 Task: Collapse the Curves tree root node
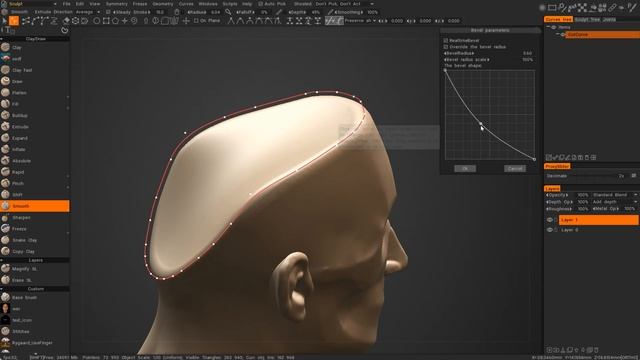pyautogui.click(x=548, y=27)
